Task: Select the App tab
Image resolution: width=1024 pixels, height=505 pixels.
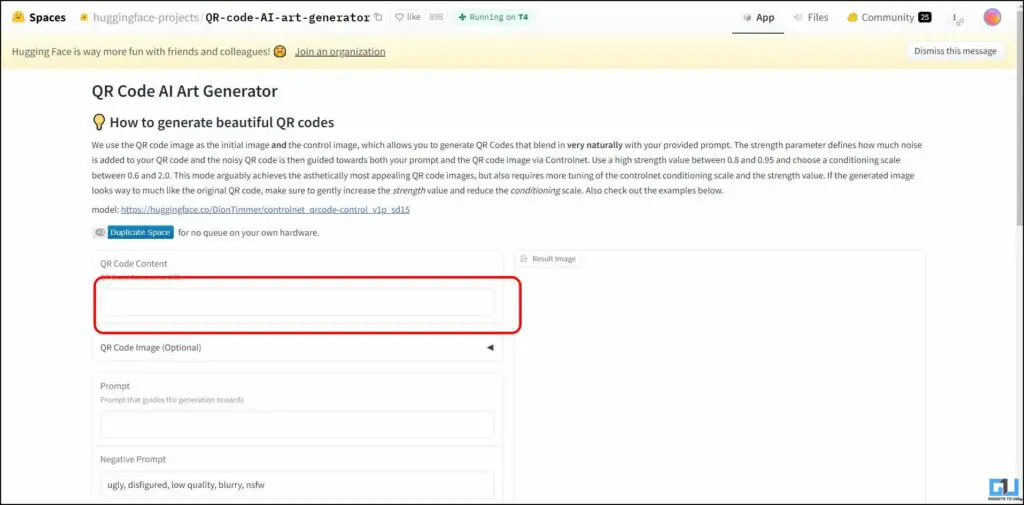Action: point(758,18)
